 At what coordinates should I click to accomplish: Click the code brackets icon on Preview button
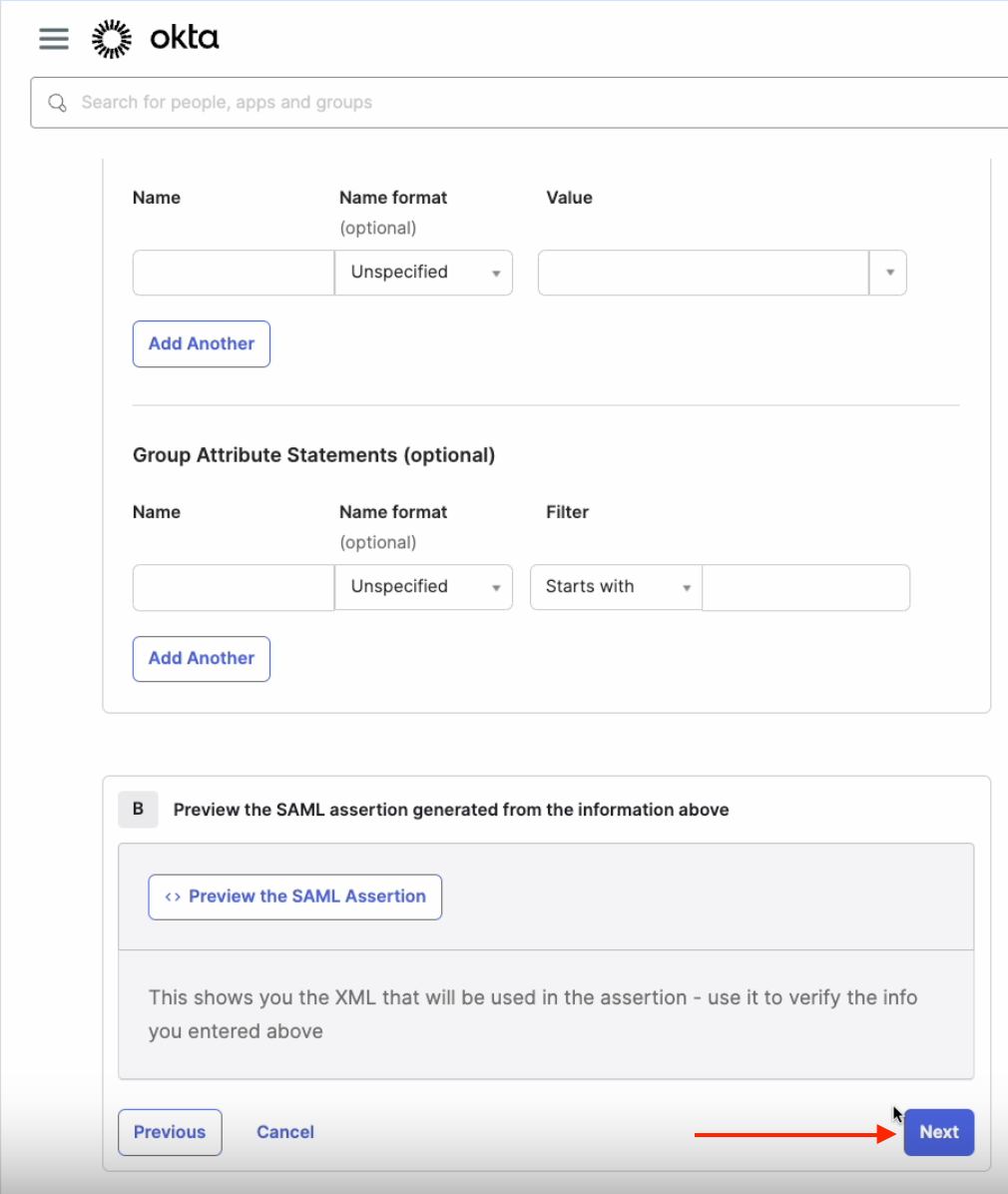tap(173, 896)
